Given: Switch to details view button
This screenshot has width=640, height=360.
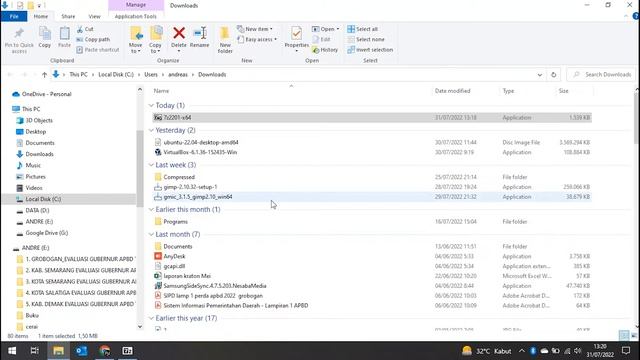Looking at the screenshot, I should click(x=624, y=336).
